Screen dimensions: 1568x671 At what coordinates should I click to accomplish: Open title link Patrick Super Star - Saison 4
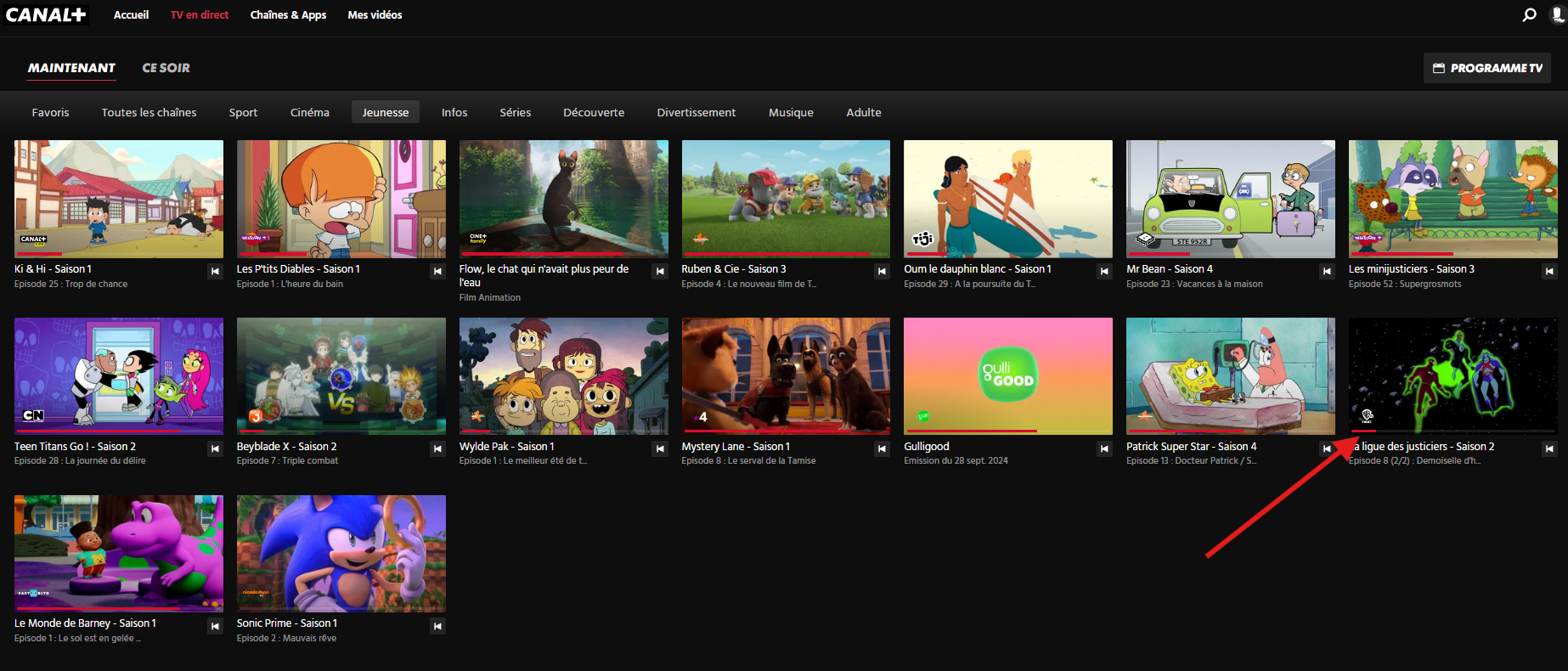click(x=1192, y=447)
